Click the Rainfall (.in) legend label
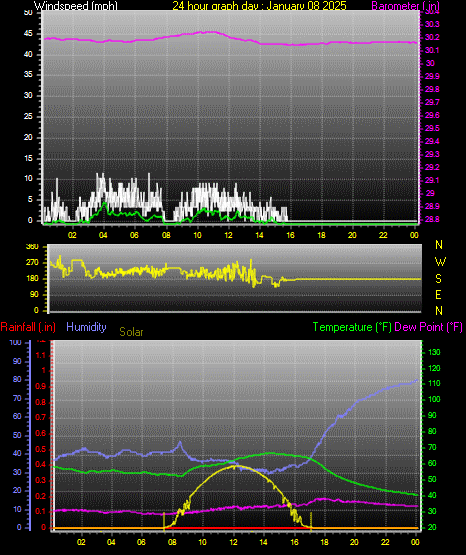 [28, 327]
